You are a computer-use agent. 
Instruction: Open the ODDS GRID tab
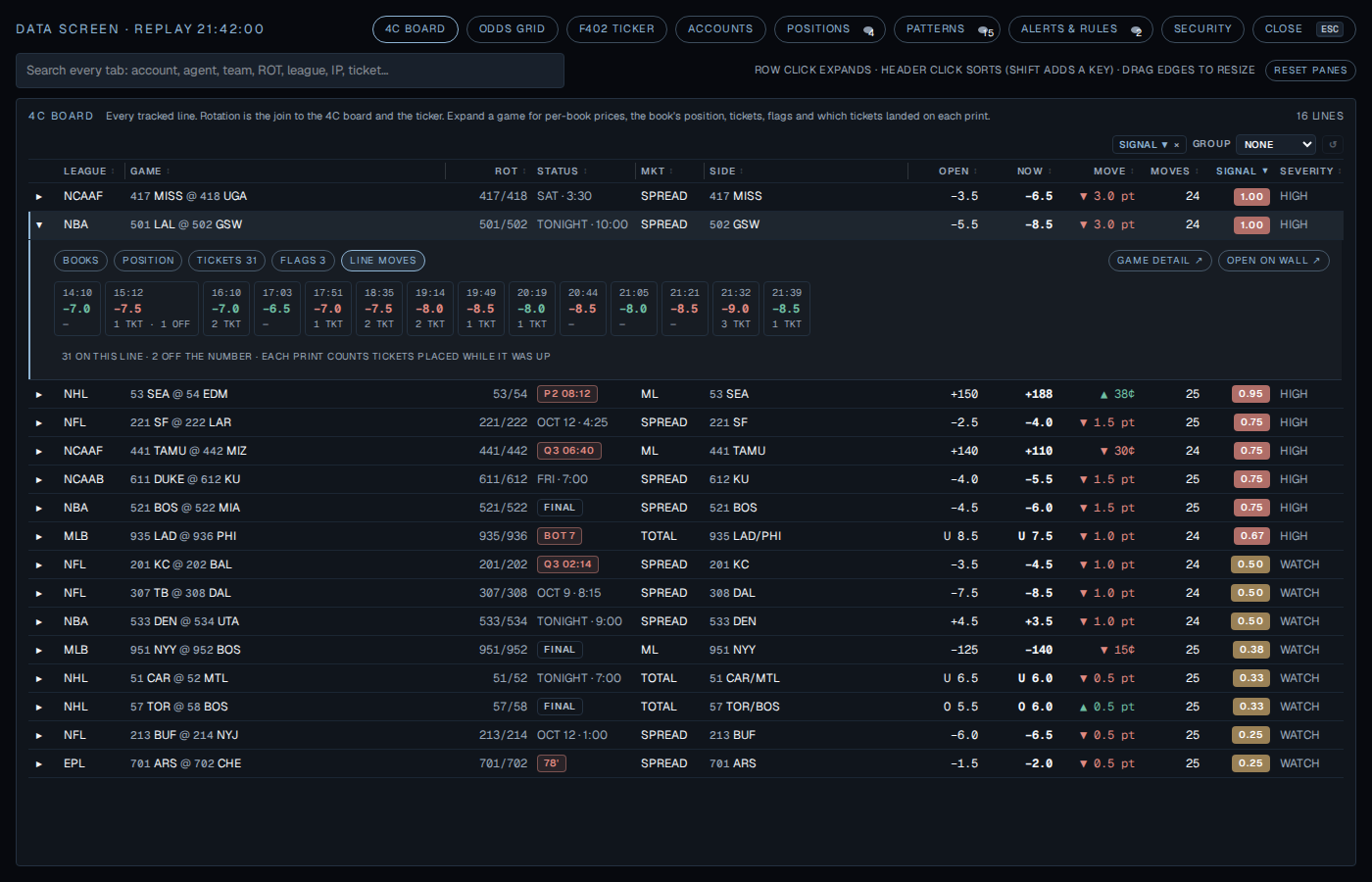(513, 29)
